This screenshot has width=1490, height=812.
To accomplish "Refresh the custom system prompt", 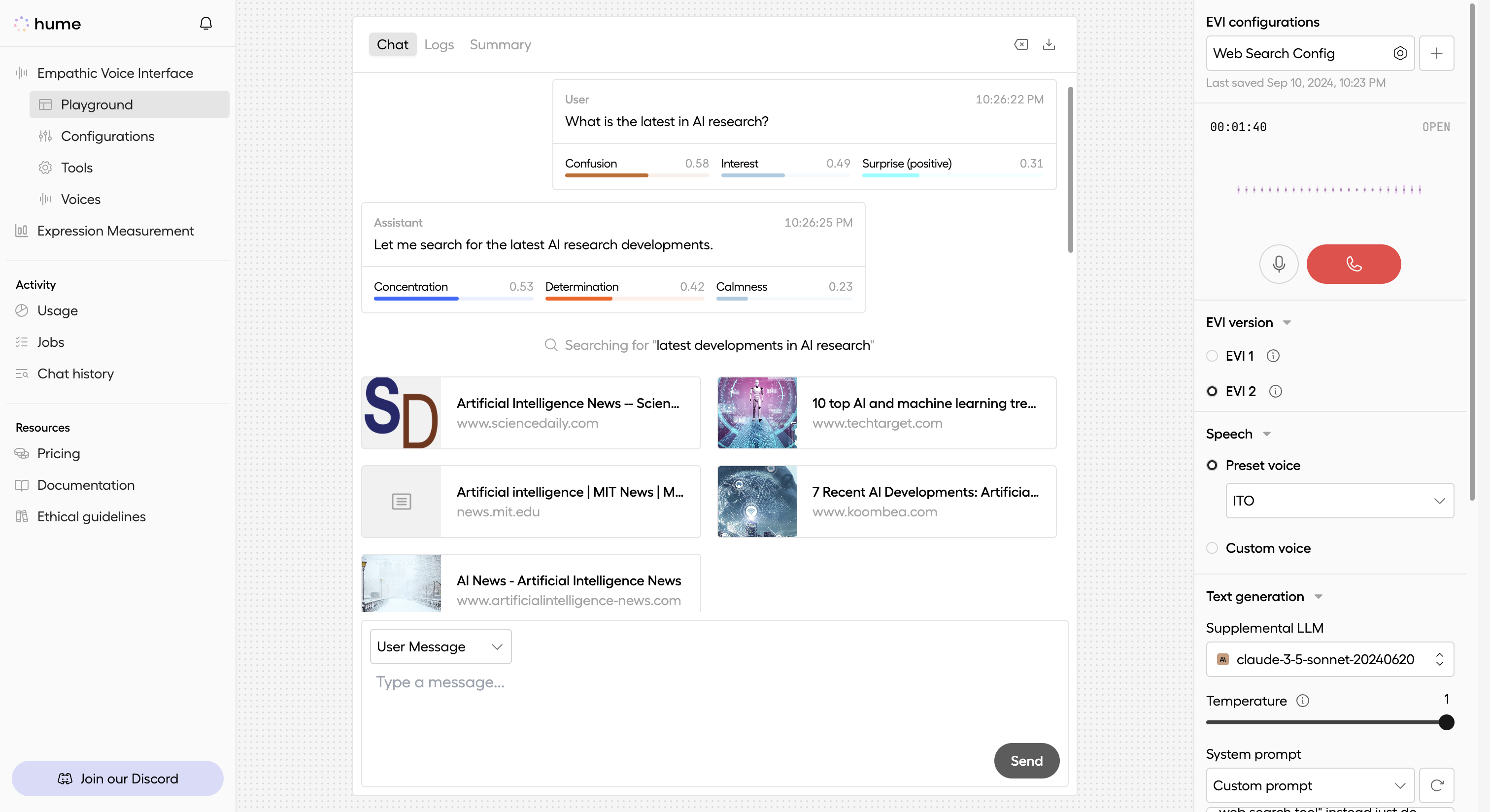I will click(x=1438, y=785).
